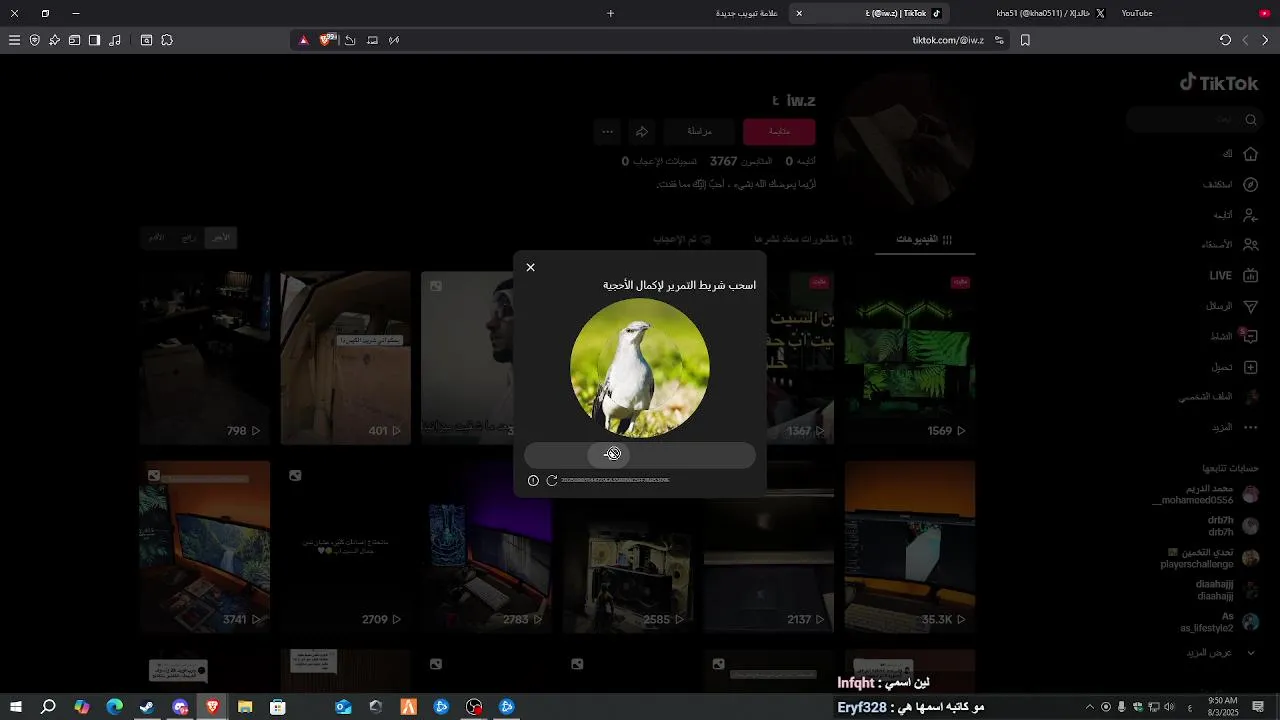This screenshot has height=720, width=1280.
Task: Open video thumbnail with 35.3K views
Action: [909, 547]
